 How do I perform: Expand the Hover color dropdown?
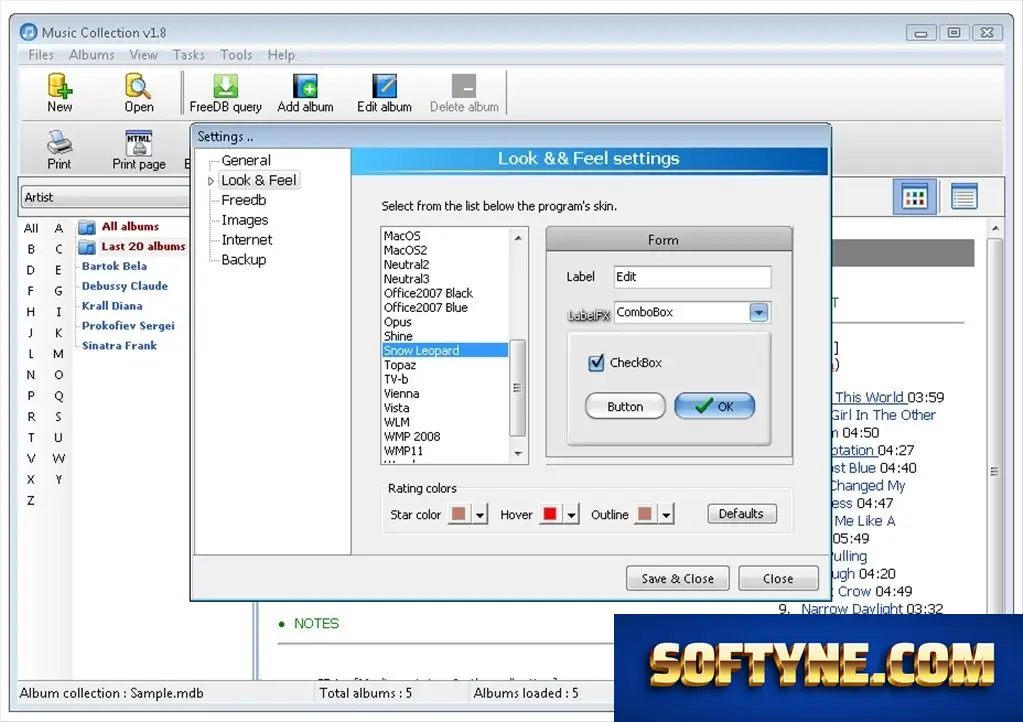tap(572, 515)
